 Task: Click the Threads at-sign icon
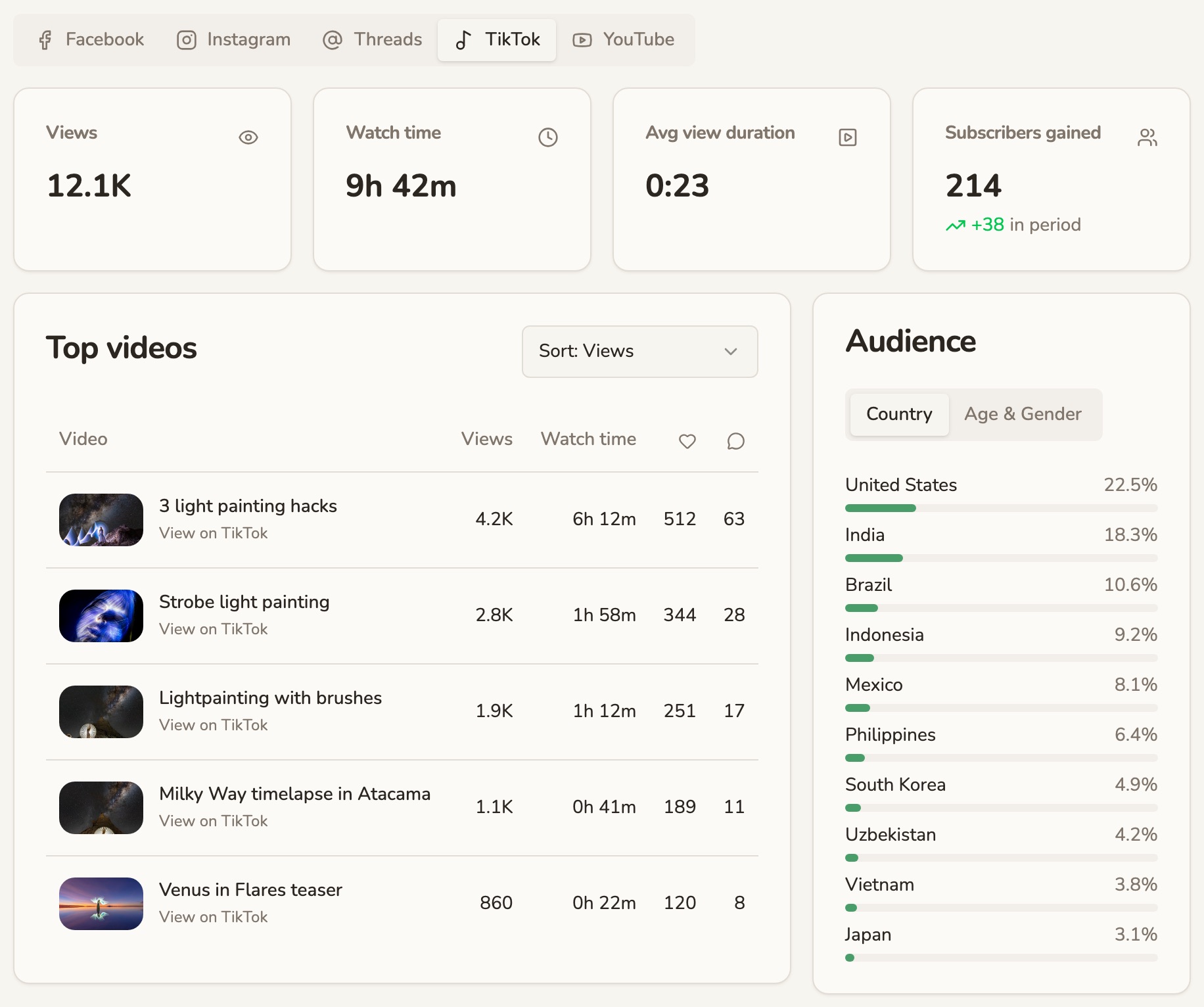pos(333,40)
